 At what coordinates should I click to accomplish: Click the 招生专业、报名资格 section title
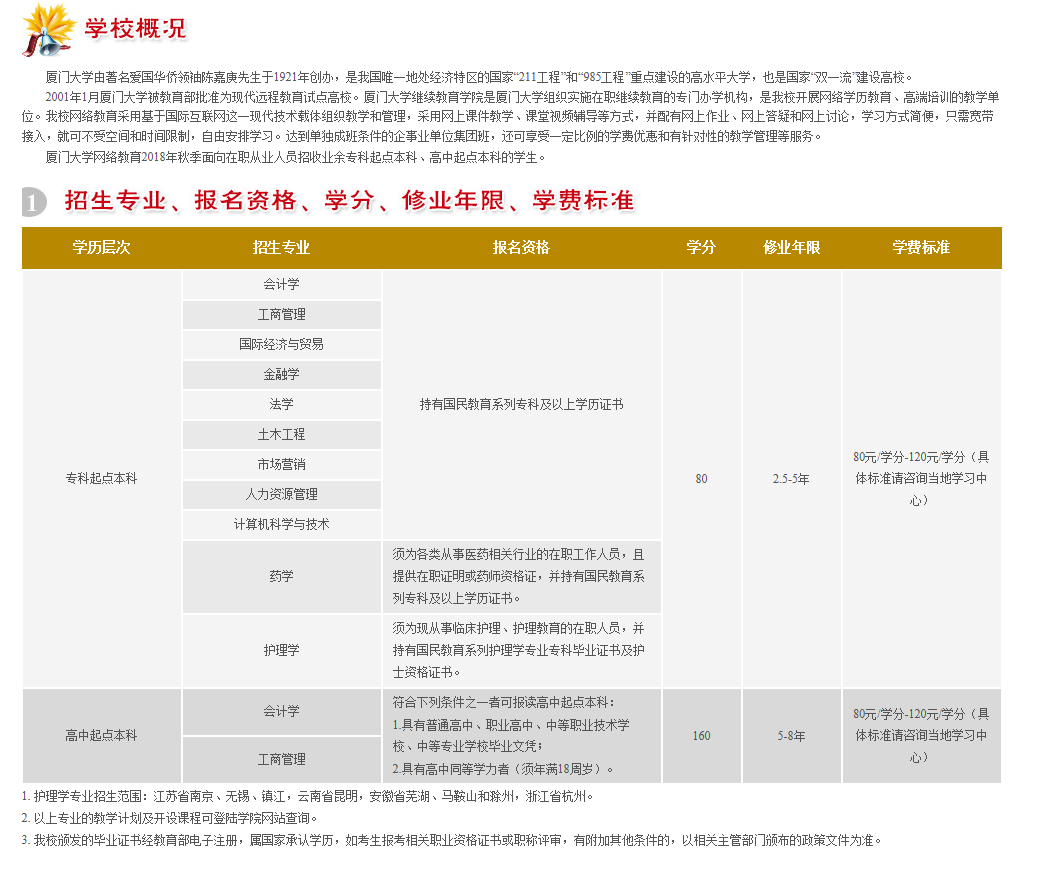tap(349, 200)
